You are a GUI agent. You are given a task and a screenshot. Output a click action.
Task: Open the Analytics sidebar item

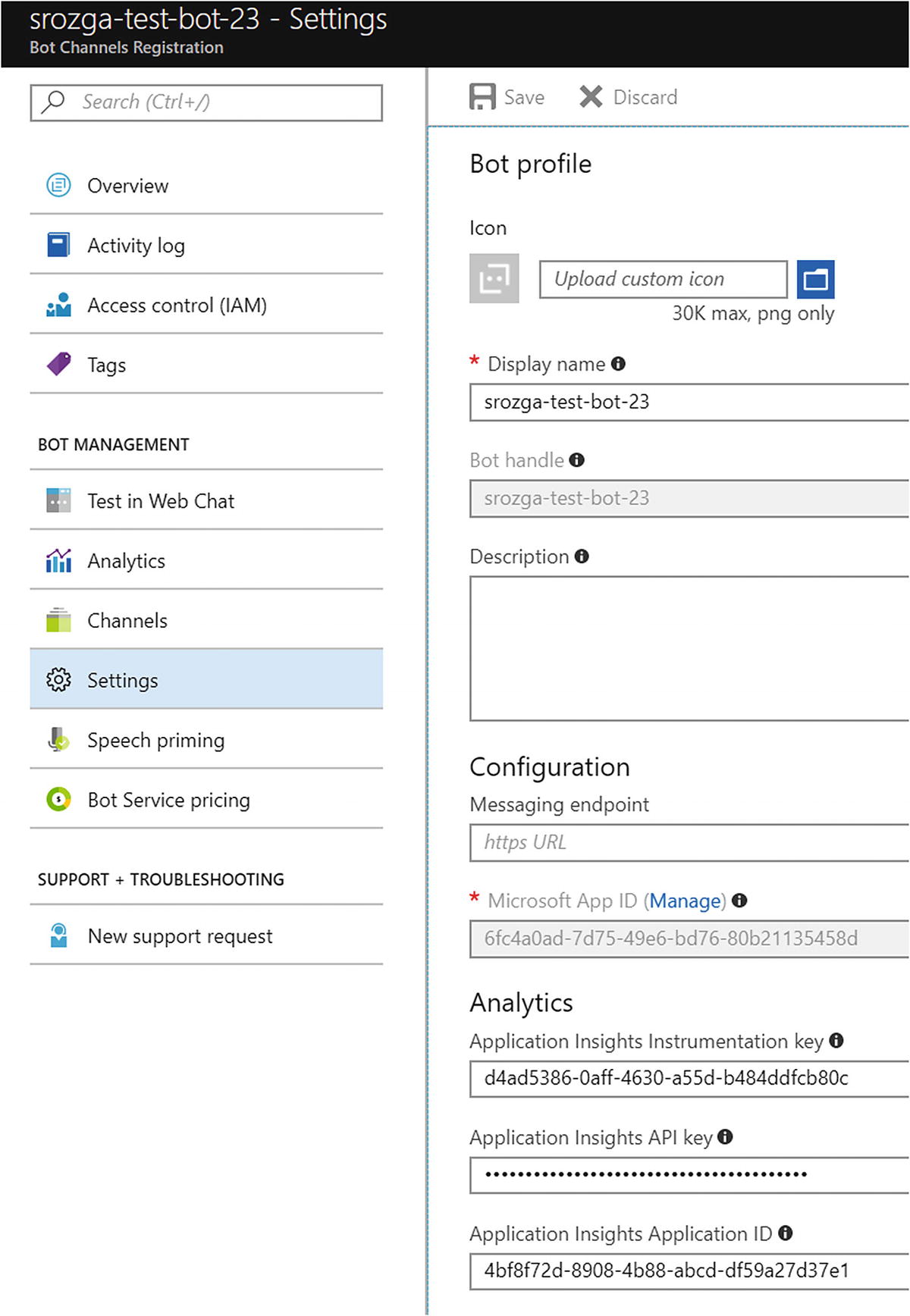coord(126,561)
